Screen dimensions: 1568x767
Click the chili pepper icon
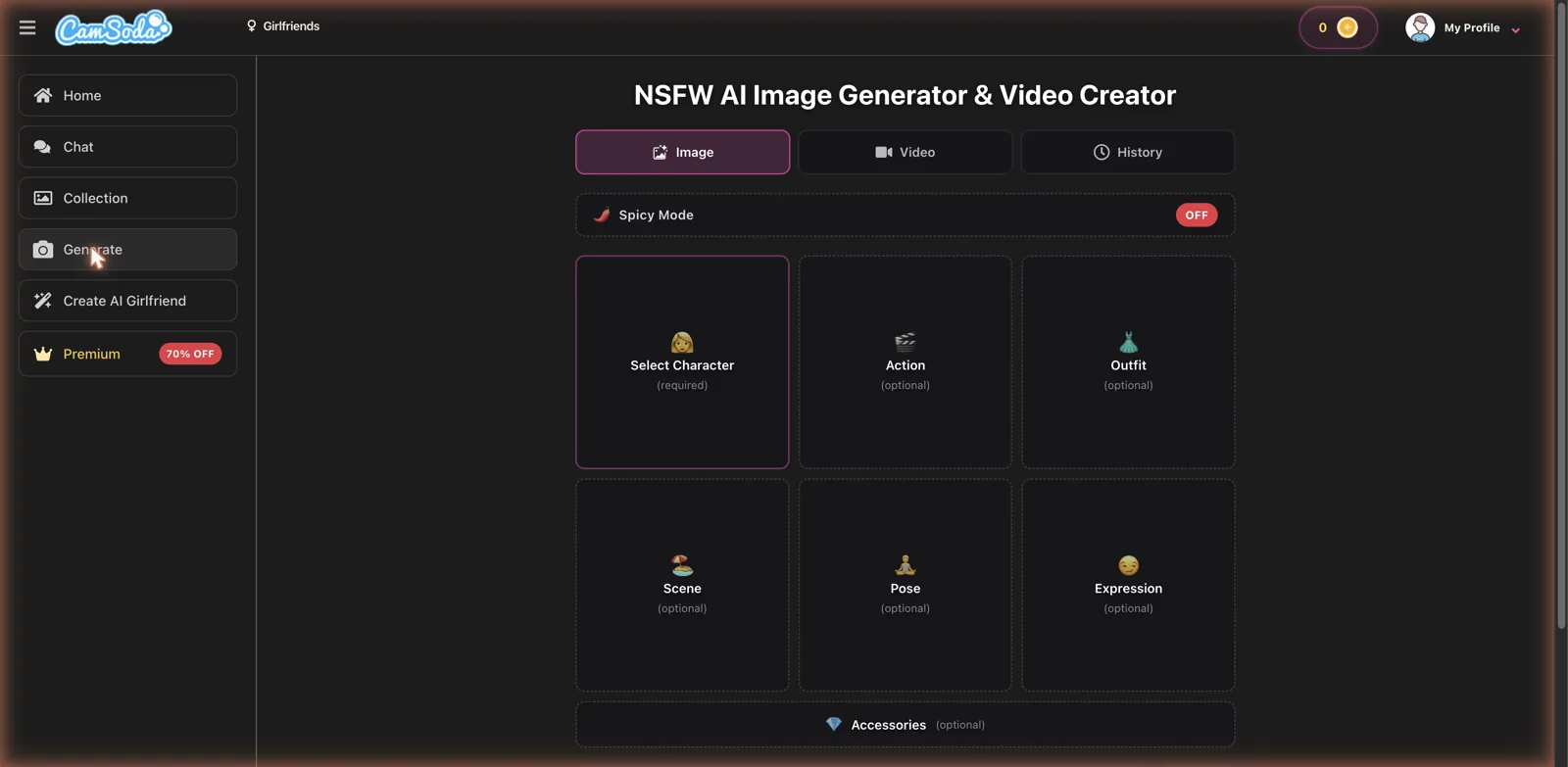(x=602, y=215)
